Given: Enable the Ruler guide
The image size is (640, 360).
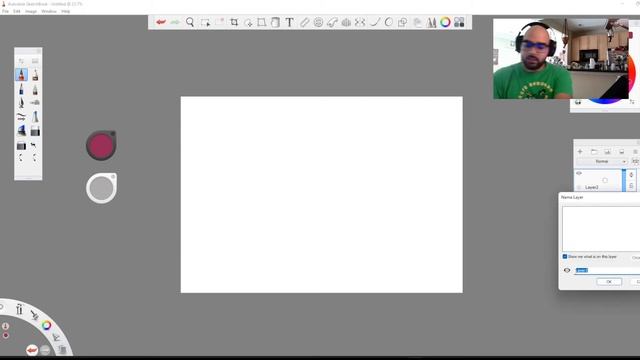Looking at the screenshot, I should point(304,22).
